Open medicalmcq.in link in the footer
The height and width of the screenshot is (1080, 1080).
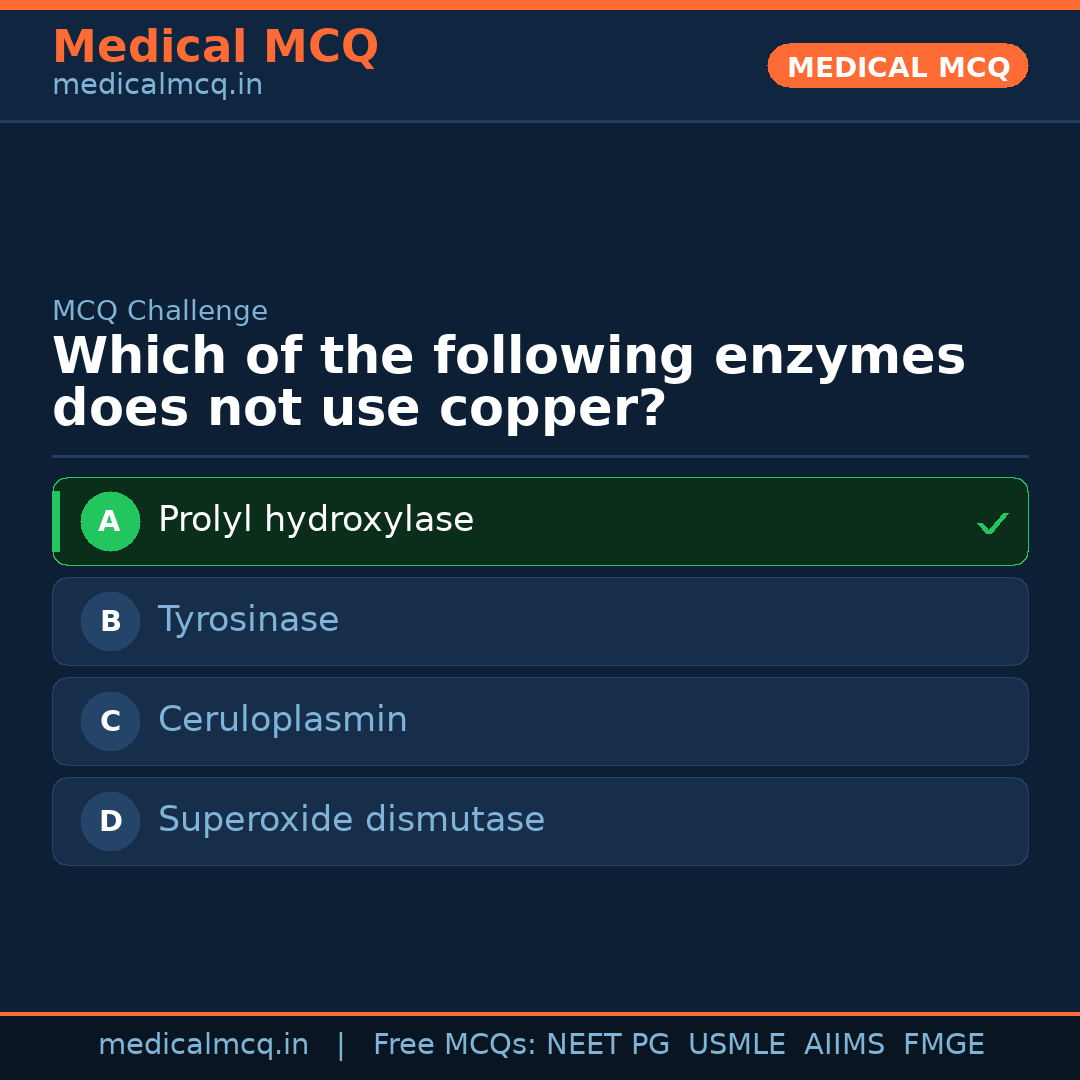[x=203, y=1045]
